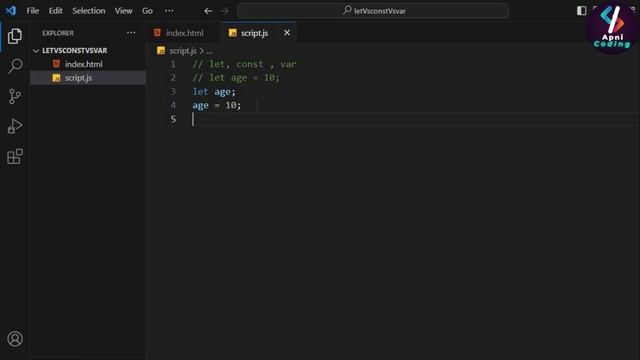The width and height of the screenshot is (640, 360).
Task: Click line 1 comment 'let, const , var'
Action: click(244, 64)
